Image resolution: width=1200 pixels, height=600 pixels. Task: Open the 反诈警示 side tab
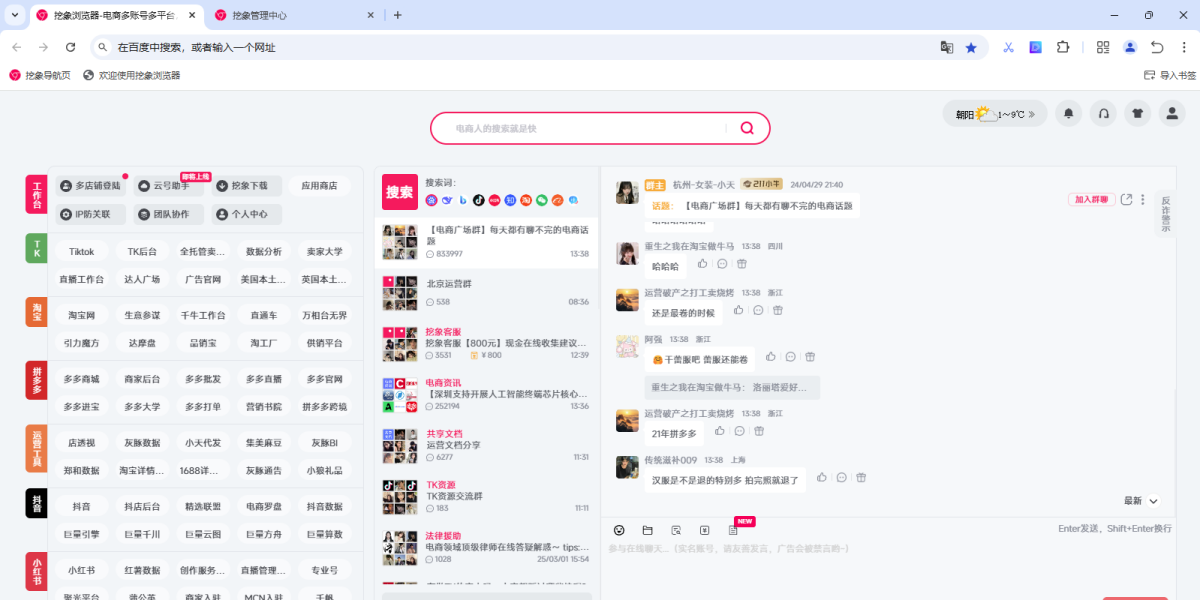point(1165,214)
